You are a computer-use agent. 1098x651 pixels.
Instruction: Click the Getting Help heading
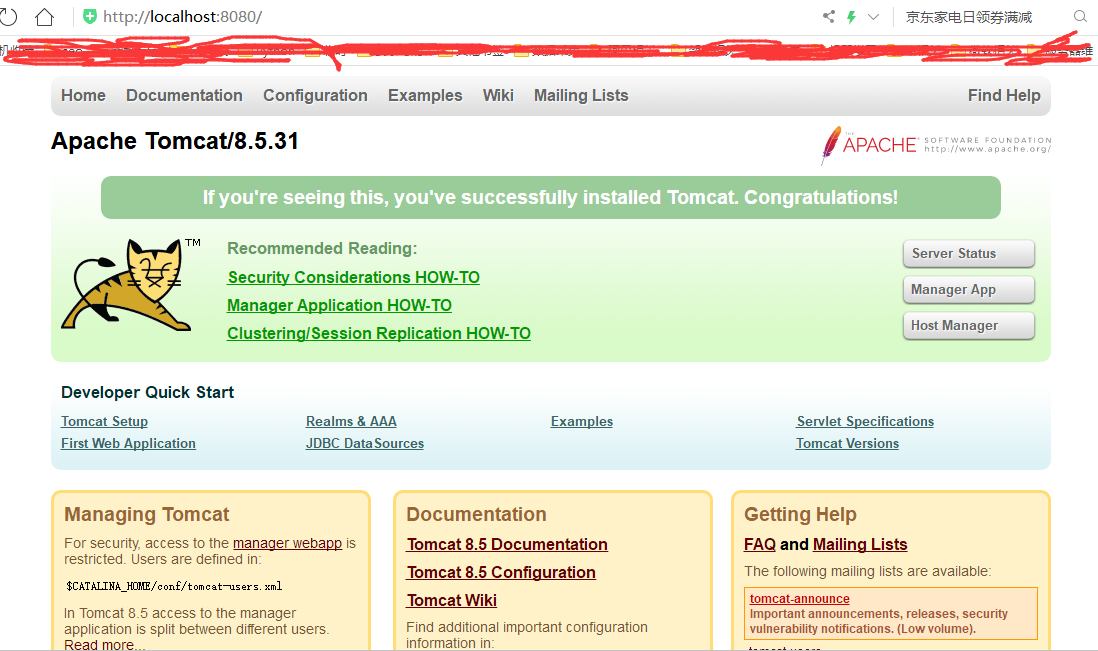(800, 514)
